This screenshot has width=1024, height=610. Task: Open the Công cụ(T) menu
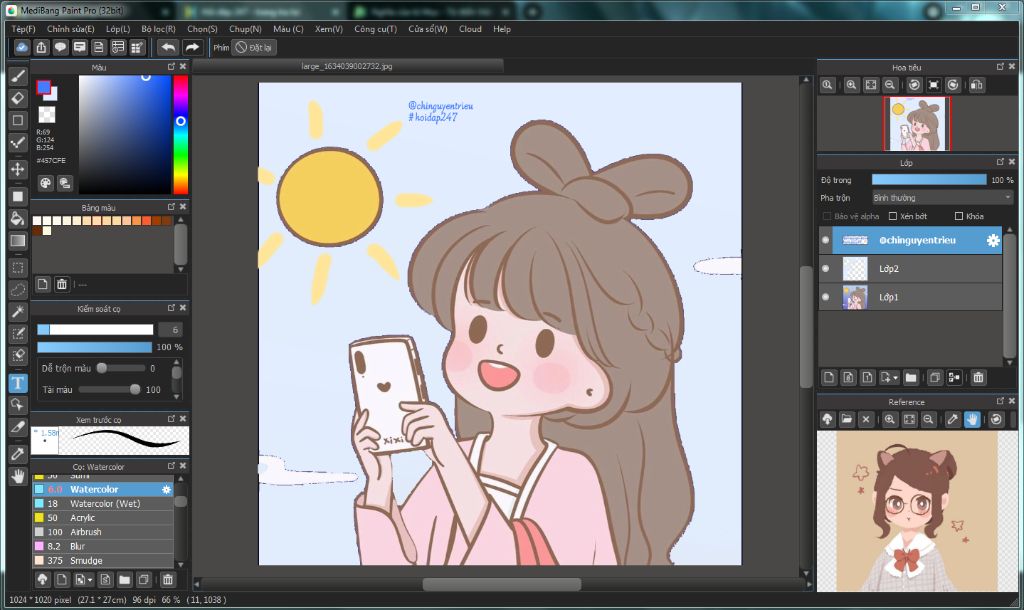point(376,29)
